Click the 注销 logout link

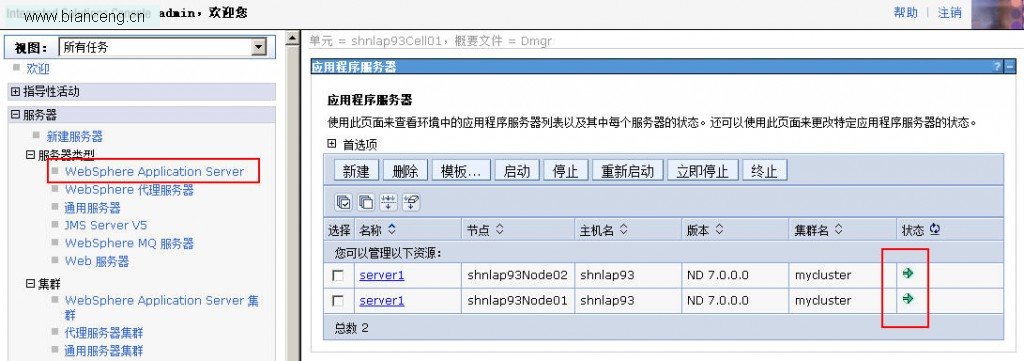[x=950, y=12]
